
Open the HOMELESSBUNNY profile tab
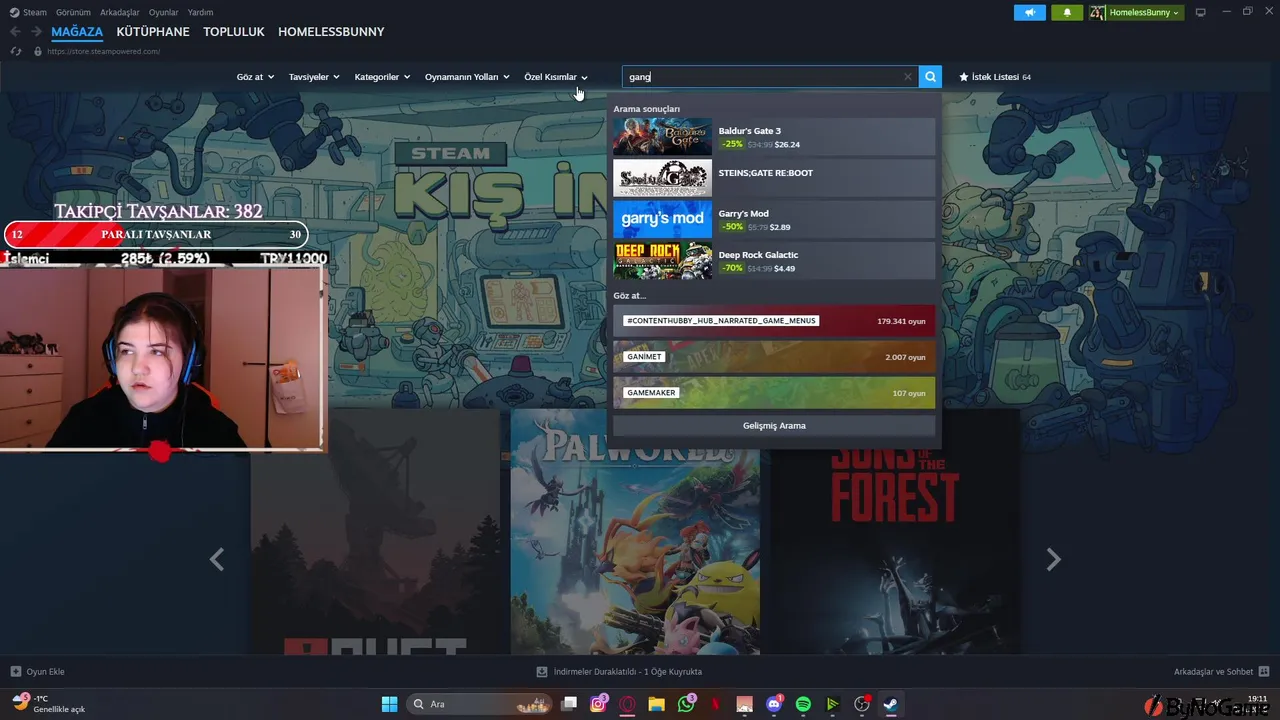pos(331,32)
